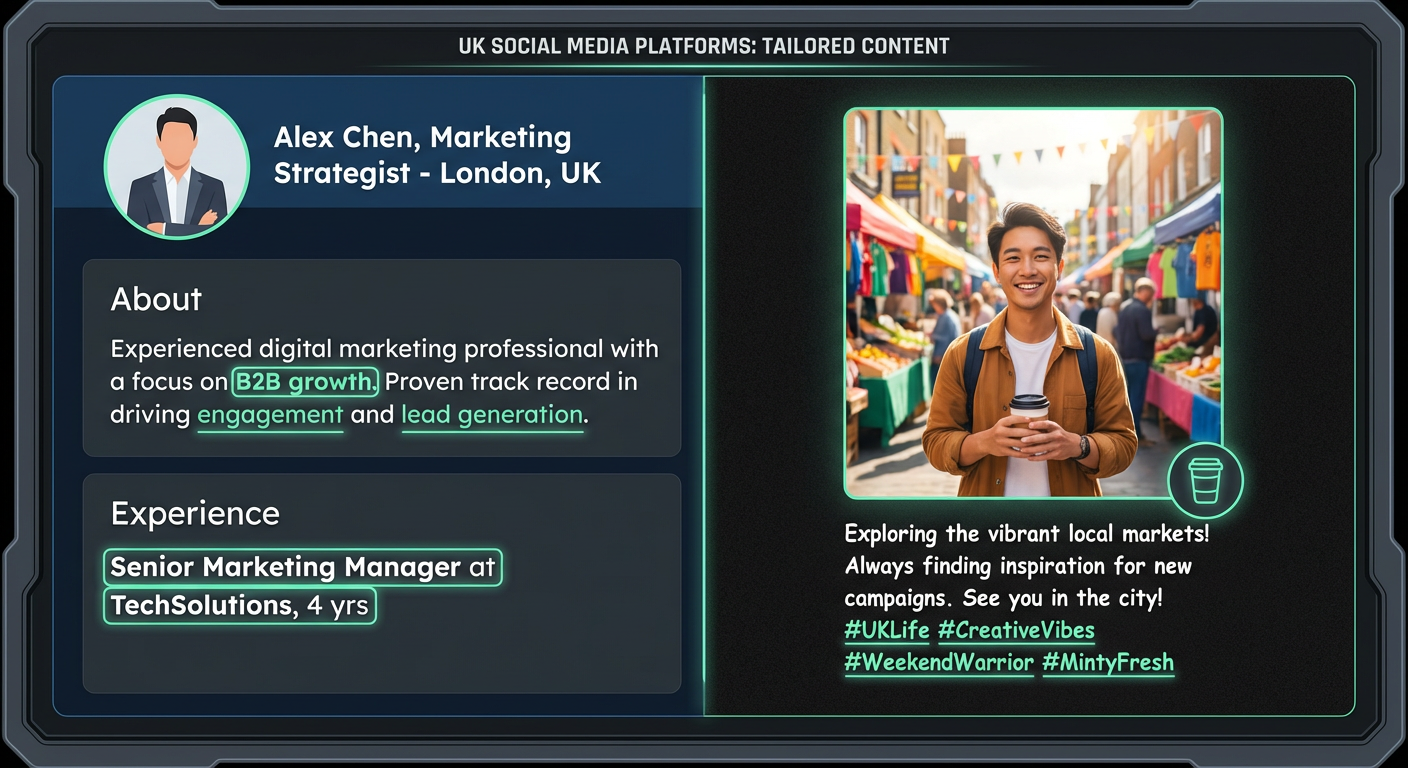Click the '4 yrs' duration text
The image size is (1408, 768).
(x=339, y=606)
